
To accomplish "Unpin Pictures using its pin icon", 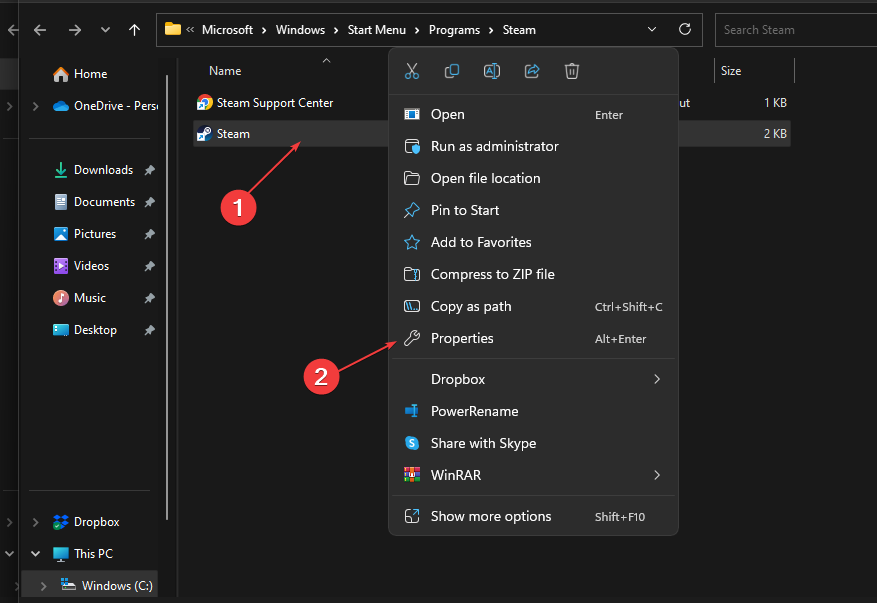I will point(149,234).
